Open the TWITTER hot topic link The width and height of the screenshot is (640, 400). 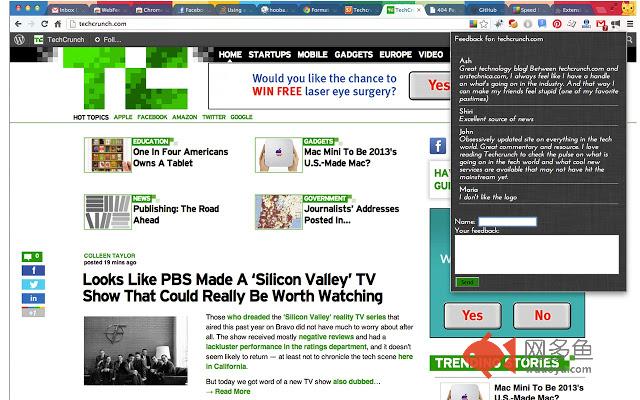pyautogui.click(x=214, y=117)
